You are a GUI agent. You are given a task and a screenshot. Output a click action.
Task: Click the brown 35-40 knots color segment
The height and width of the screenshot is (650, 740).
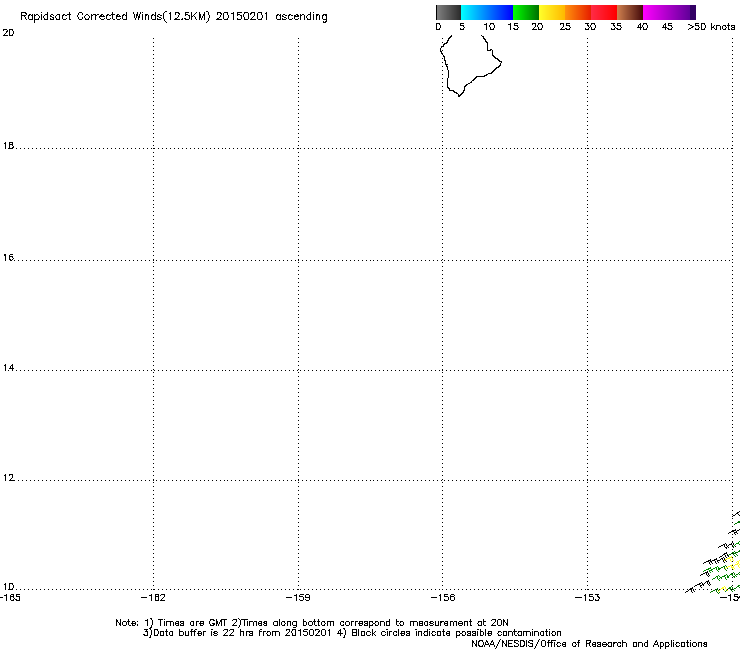pos(630,12)
